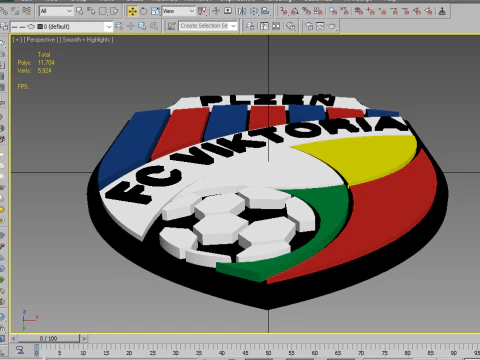Click Add Selection to Current Layer icon
The image size is (480, 360).
pyautogui.click(x=131, y=26)
